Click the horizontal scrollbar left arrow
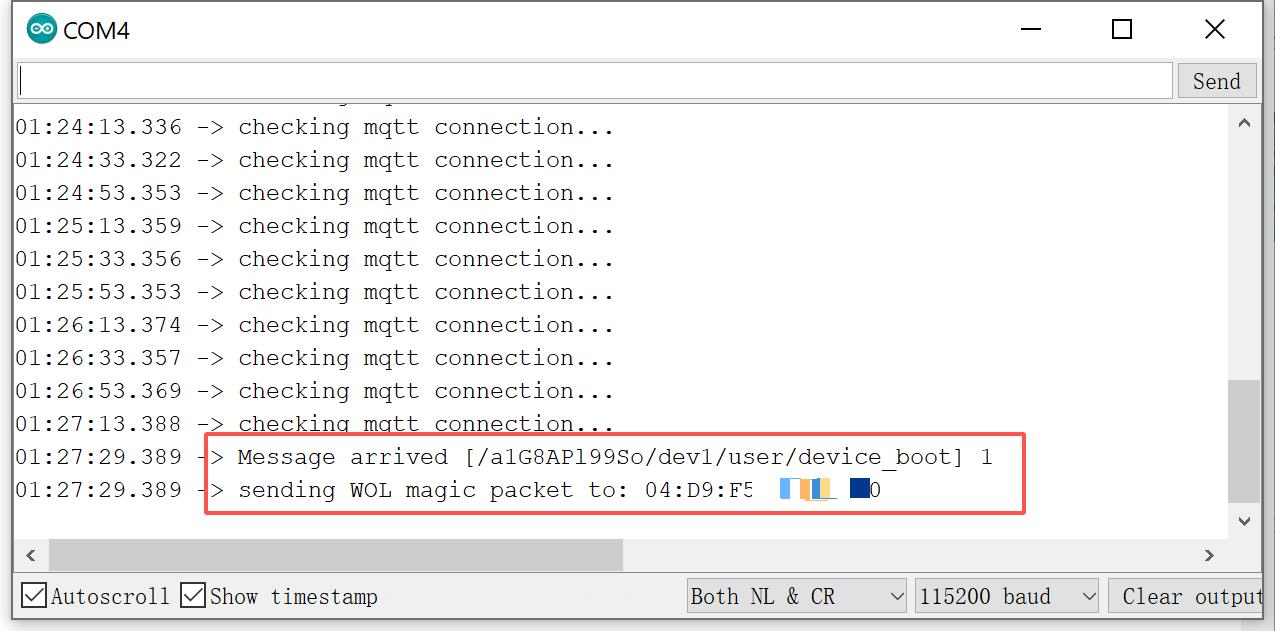Viewport: 1275px width, 631px height. pyautogui.click(x=30, y=555)
